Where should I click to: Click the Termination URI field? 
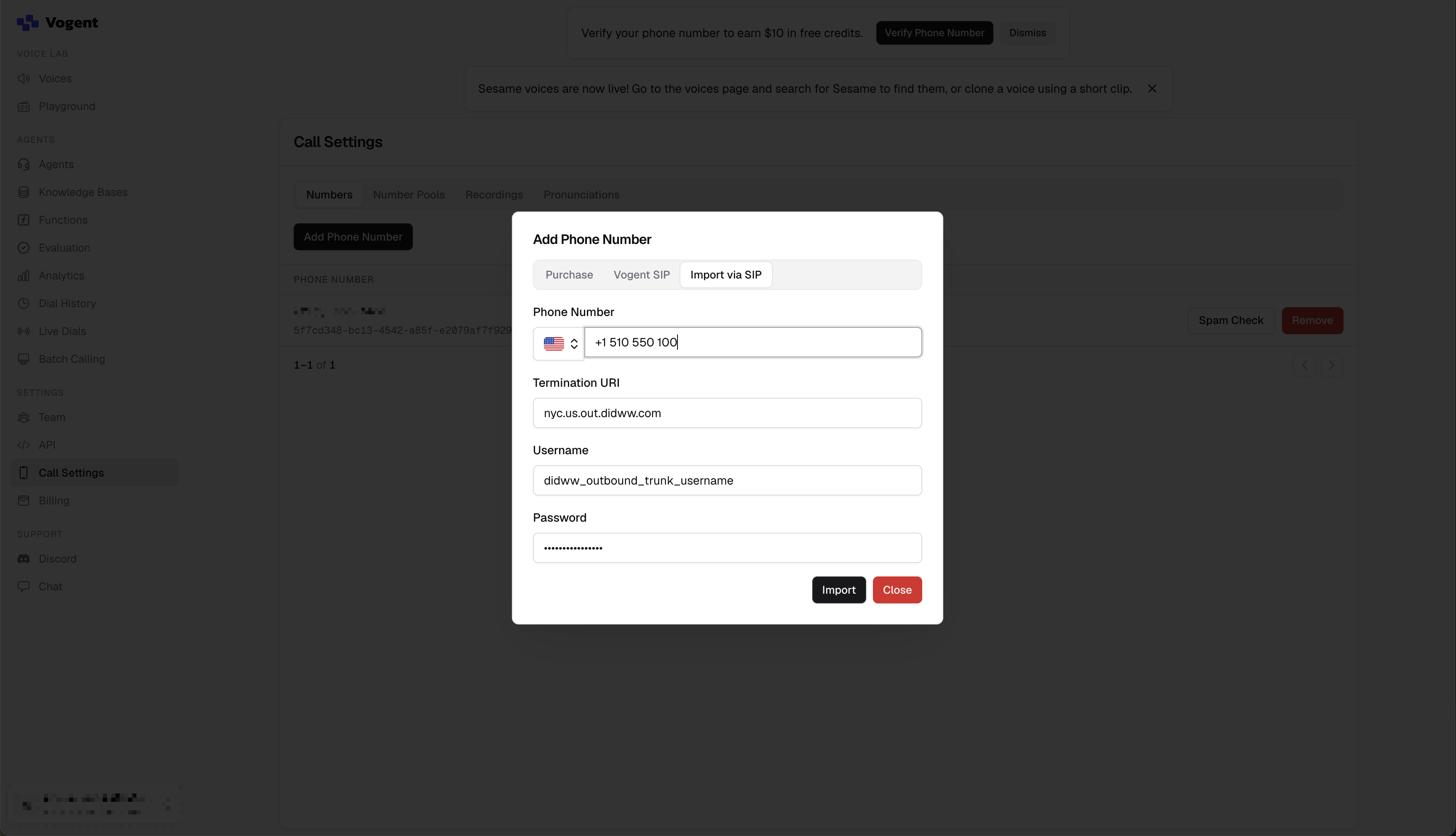click(x=727, y=413)
